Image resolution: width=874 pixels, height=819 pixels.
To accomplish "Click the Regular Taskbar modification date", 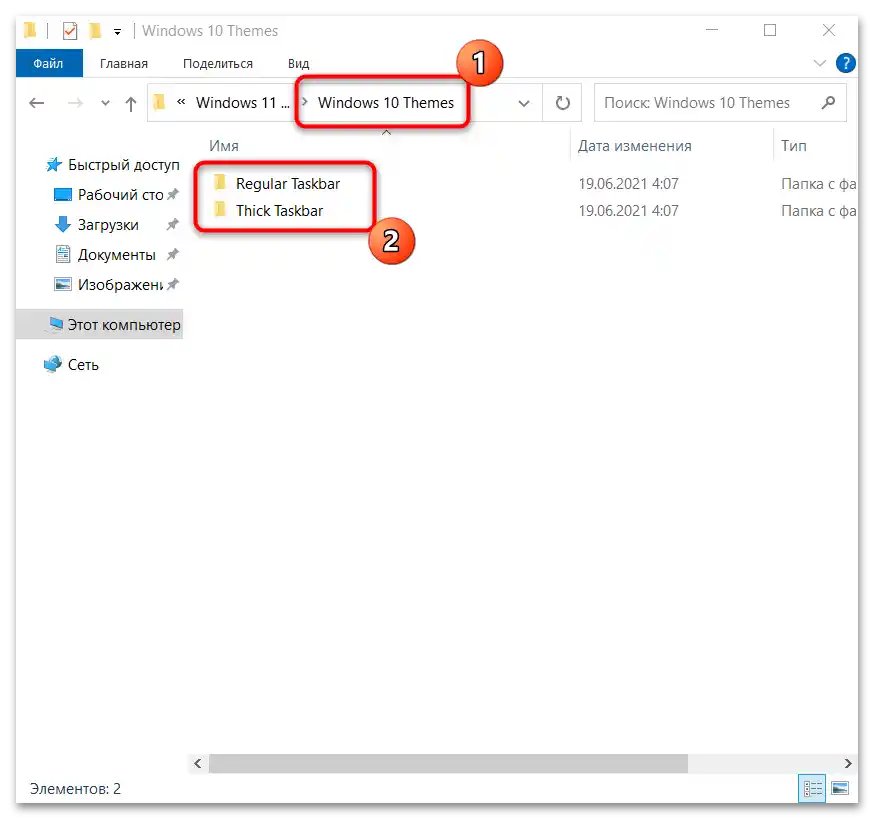I will click(628, 184).
